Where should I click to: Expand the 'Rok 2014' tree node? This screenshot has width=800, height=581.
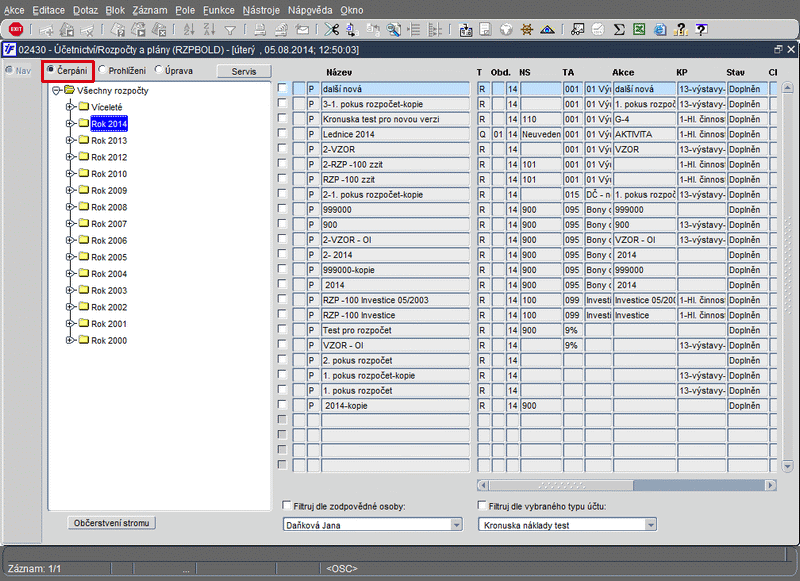pyautogui.click(x=70, y=123)
